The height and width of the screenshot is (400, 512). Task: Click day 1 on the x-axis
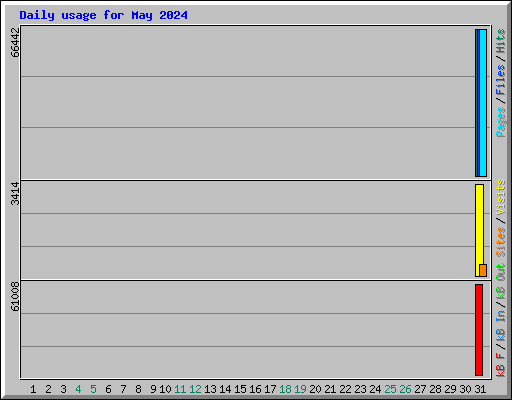tap(33, 389)
